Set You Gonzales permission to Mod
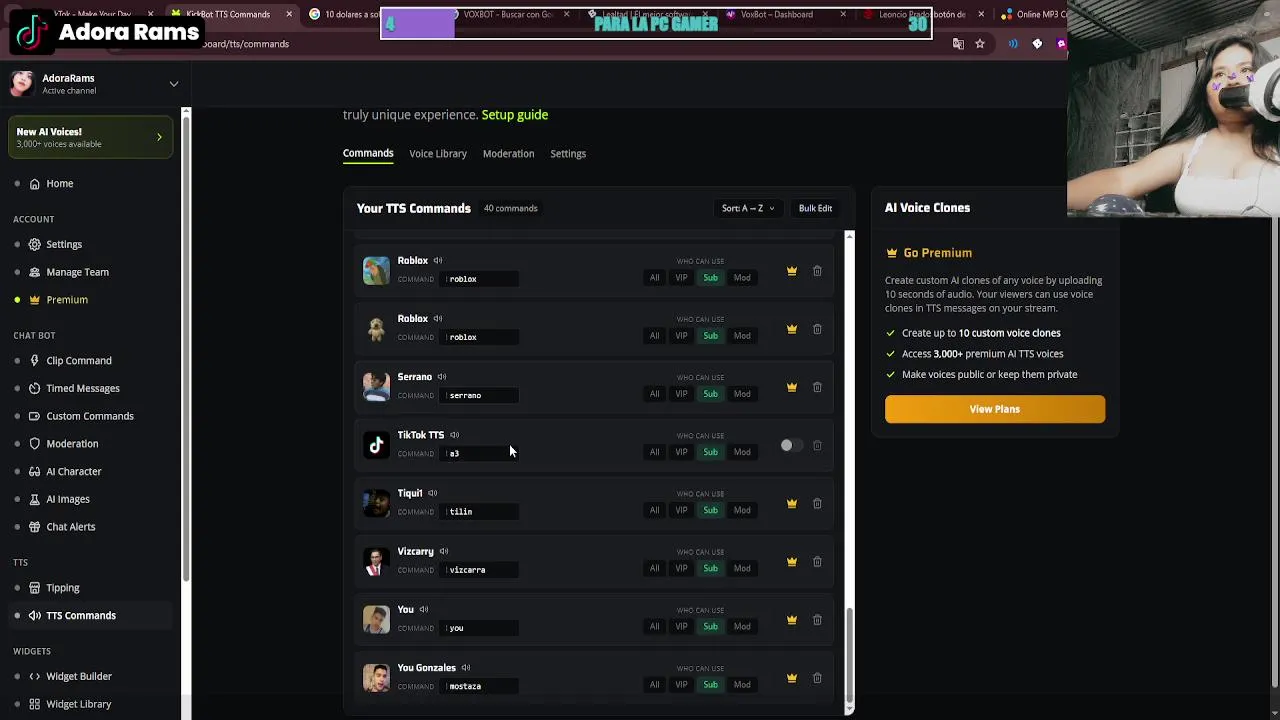The image size is (1280, 720). tap(742, 685)
